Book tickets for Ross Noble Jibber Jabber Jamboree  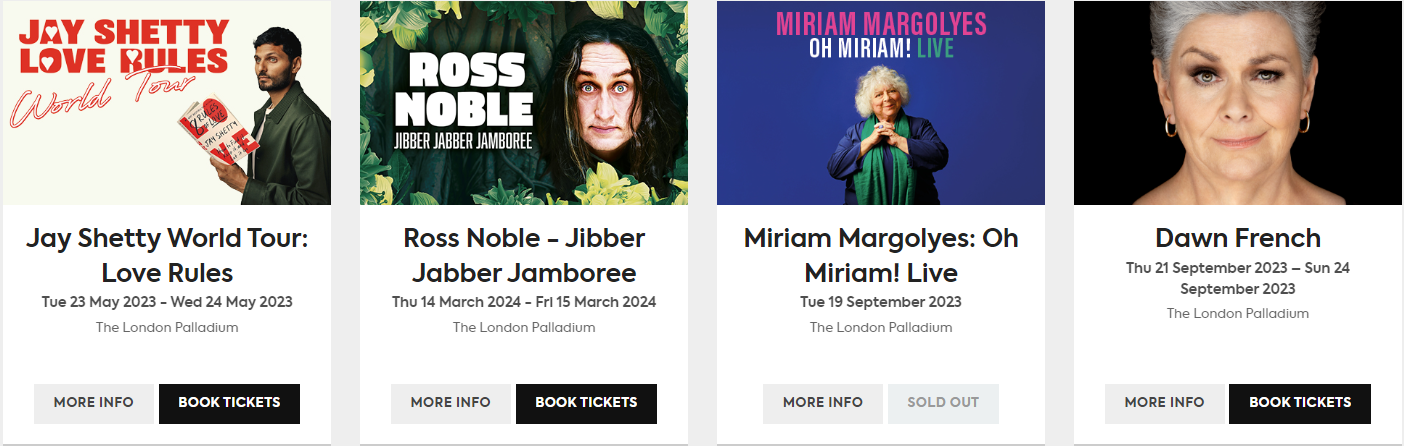tap(586, 403)
